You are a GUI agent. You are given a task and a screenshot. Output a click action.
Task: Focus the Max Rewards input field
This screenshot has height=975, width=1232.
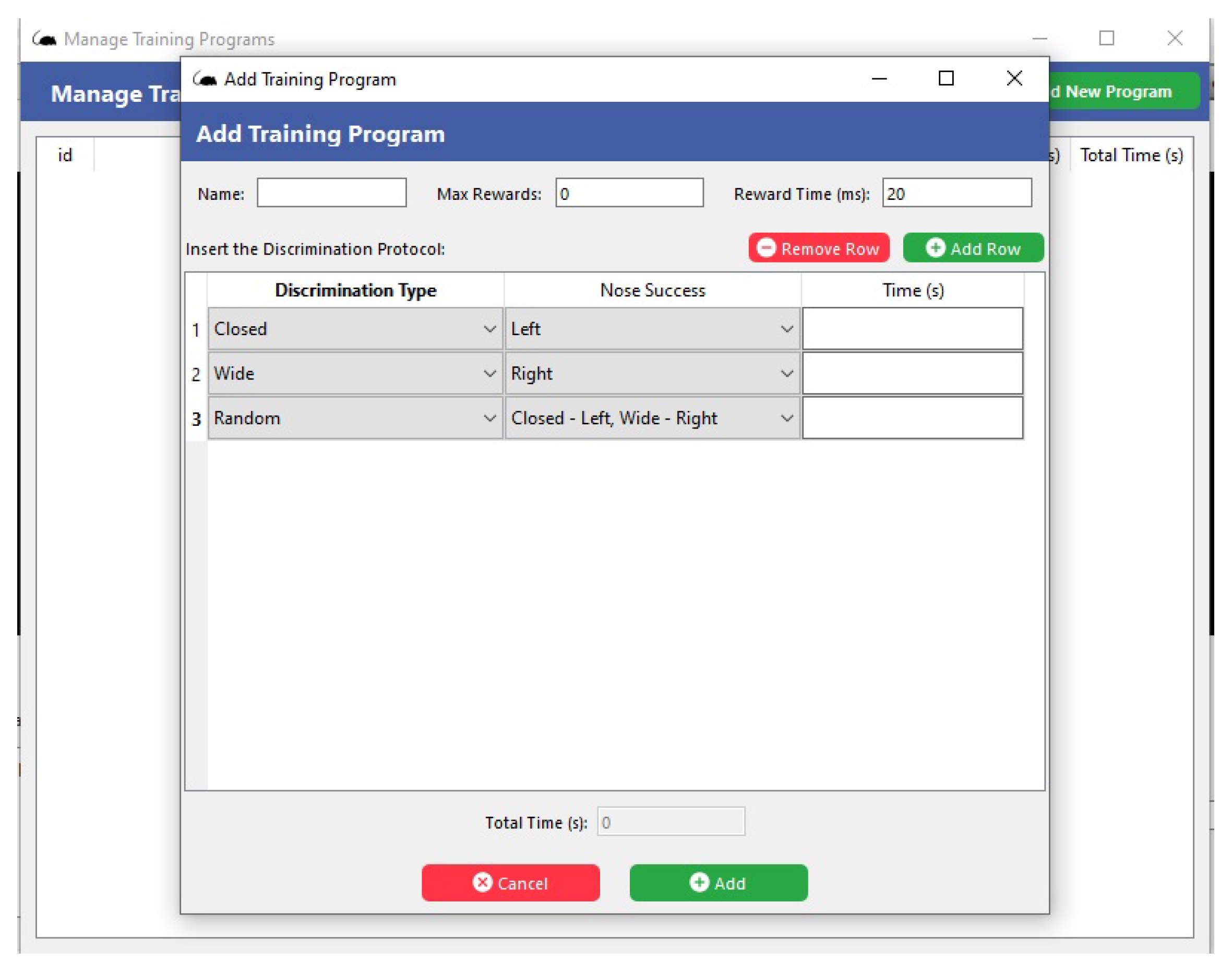[x=629, y=193]
